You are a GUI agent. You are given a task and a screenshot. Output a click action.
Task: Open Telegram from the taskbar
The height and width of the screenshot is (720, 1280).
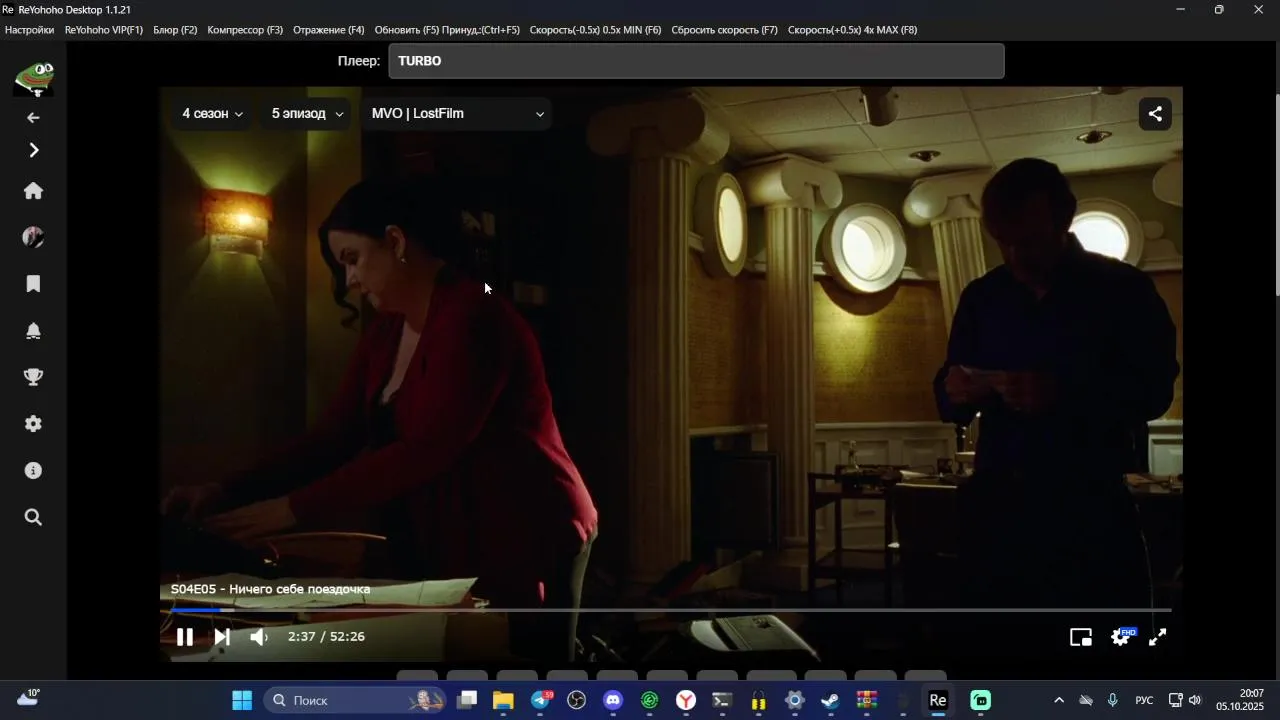pos(540,700)
